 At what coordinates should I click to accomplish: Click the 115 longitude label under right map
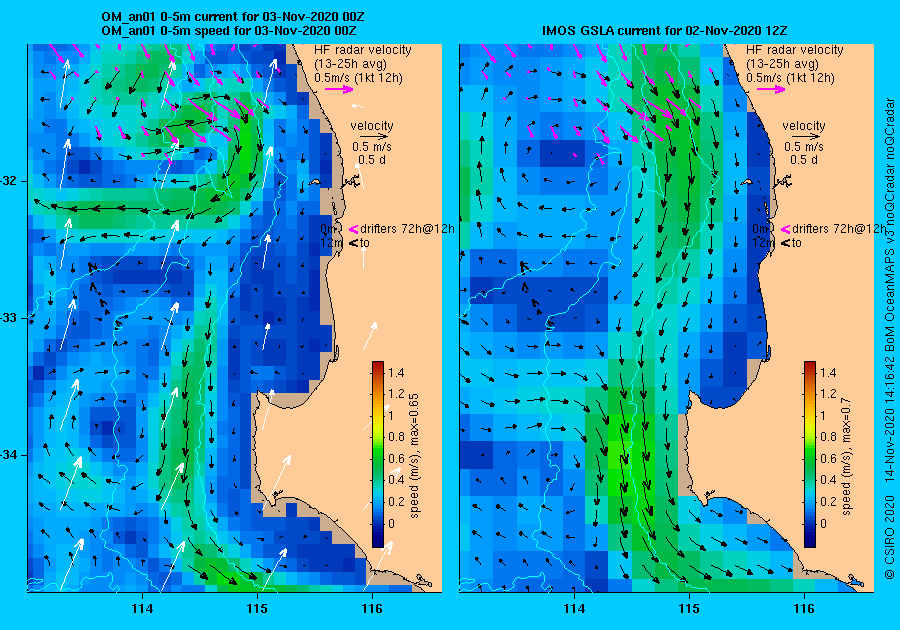click(689, 609)
